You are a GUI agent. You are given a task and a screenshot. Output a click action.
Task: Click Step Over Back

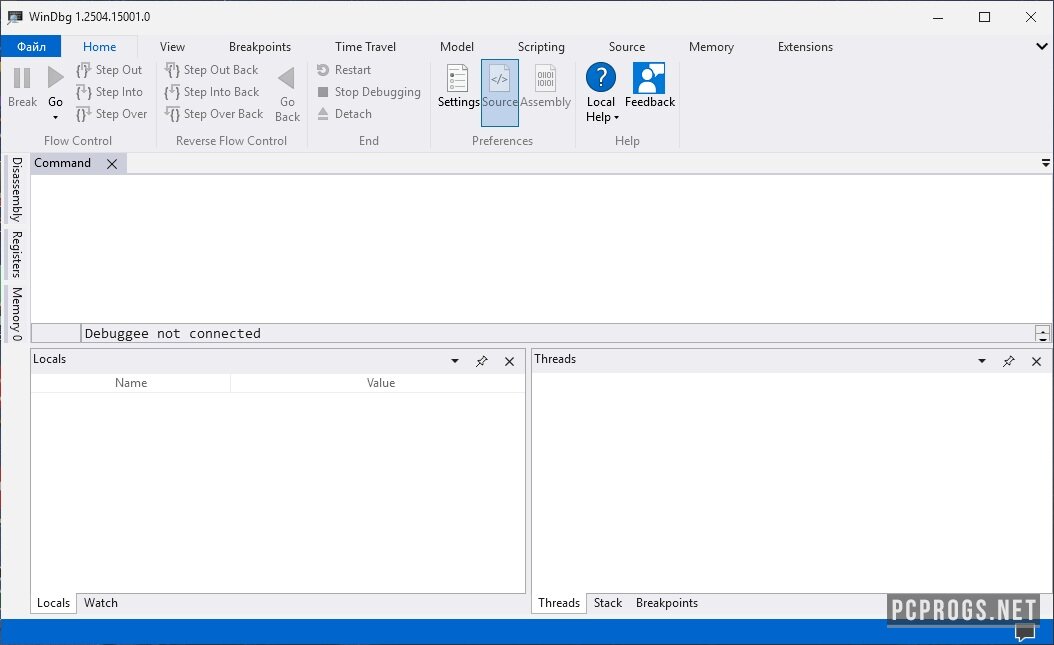[x=214, y=114]
